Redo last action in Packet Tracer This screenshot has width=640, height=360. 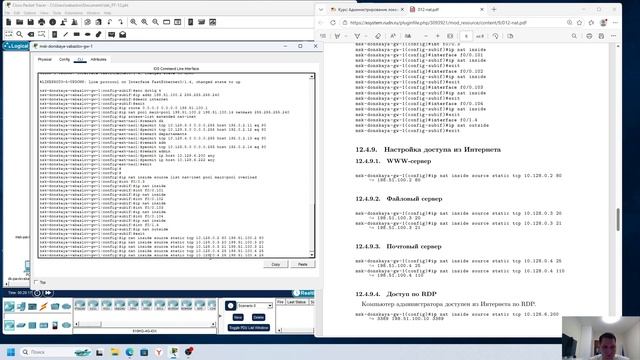(x=121, y=22)
